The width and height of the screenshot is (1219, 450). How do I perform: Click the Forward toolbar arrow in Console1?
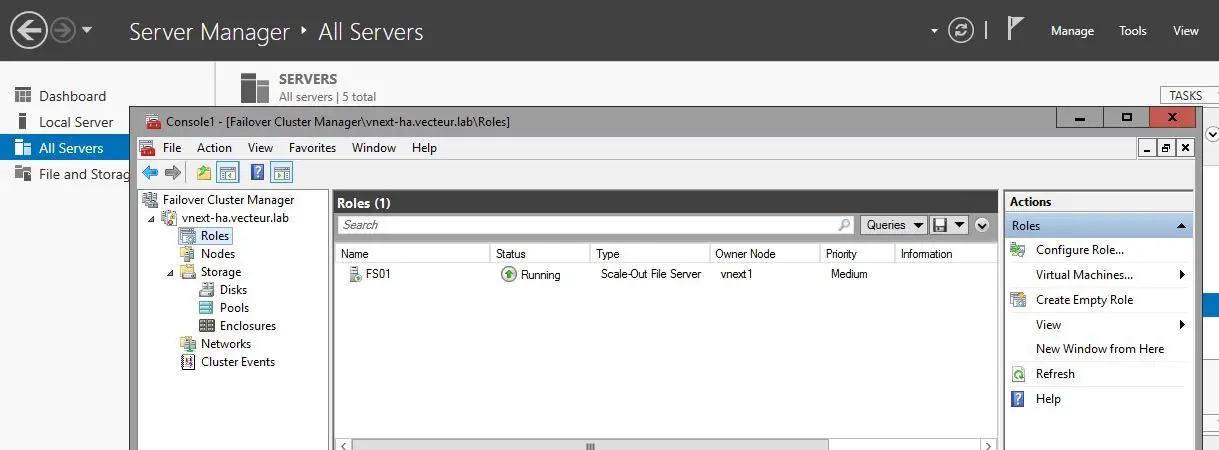pos(172,173)
